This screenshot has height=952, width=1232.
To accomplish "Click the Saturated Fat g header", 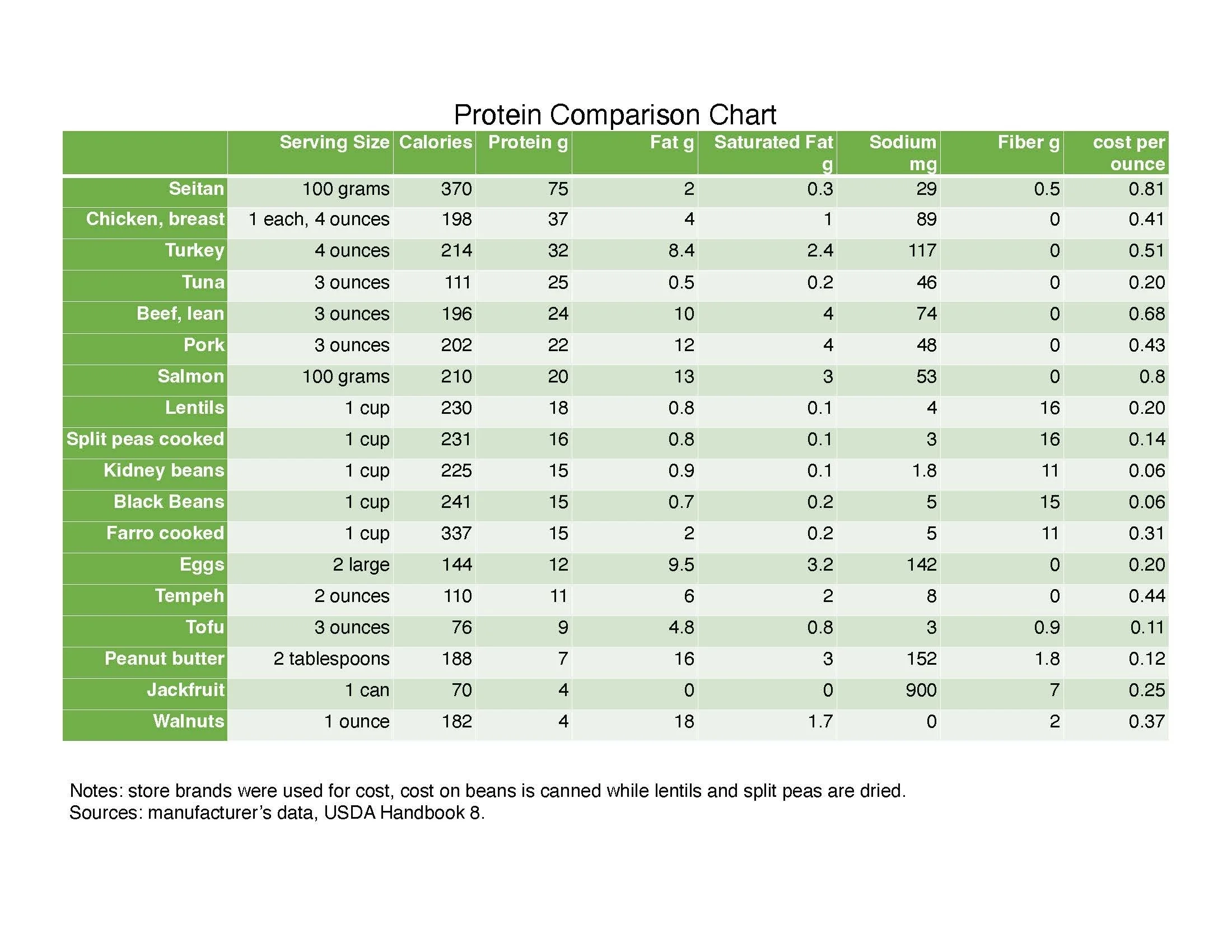I will 773,152.
